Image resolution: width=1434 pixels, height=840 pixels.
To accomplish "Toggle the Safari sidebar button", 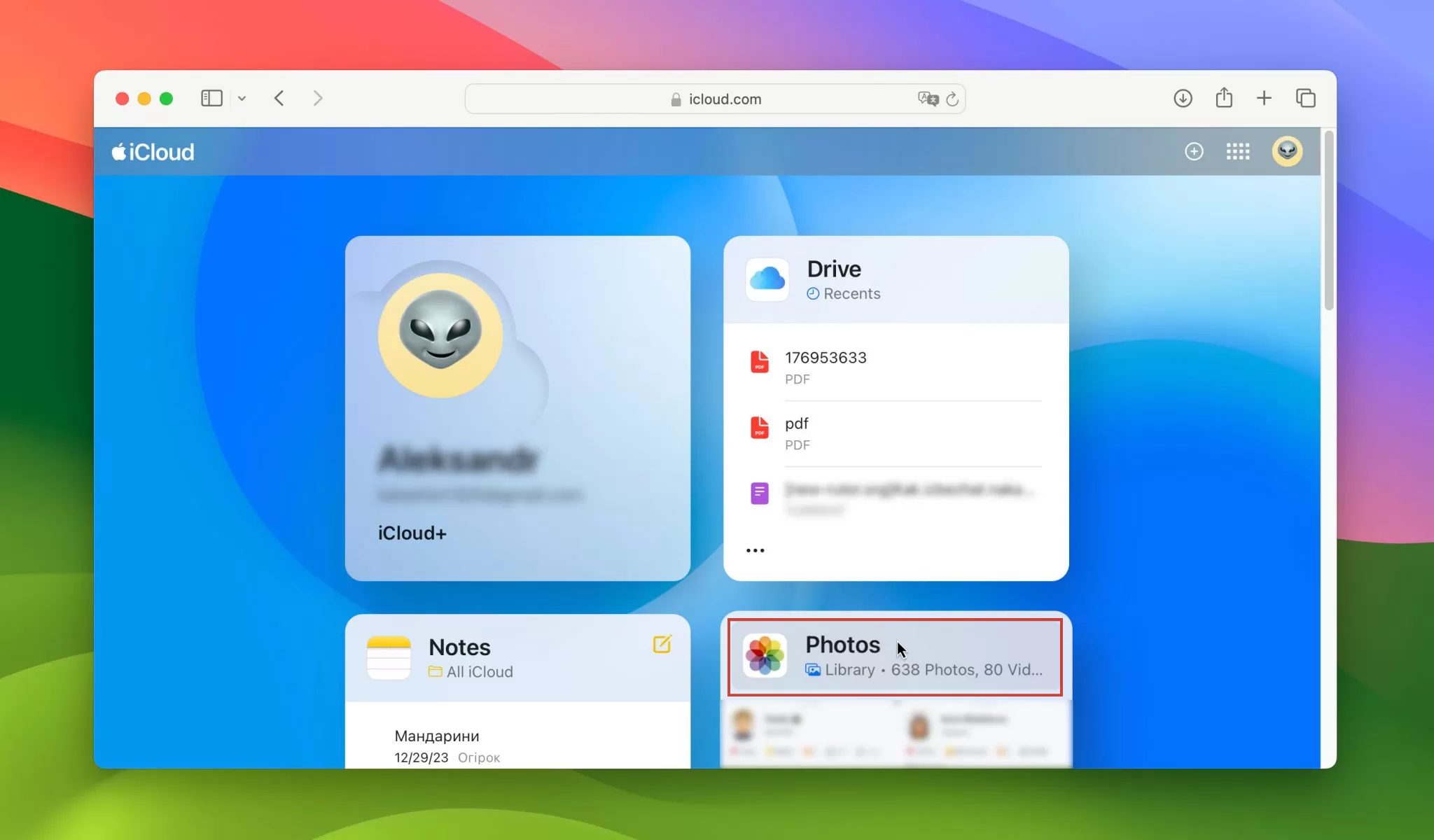I will coord(211,98).
